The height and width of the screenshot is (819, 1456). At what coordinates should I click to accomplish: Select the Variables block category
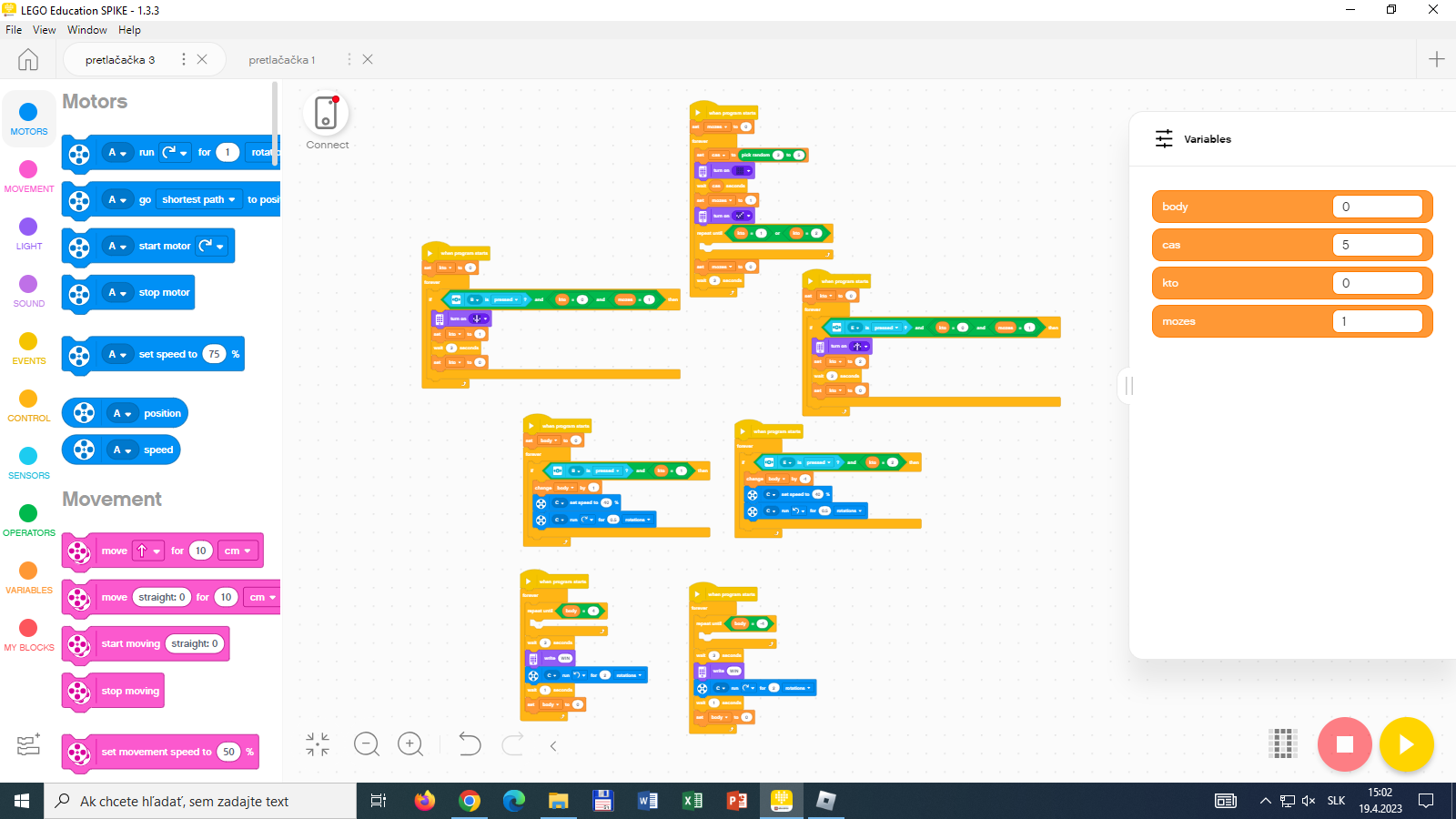point(28,577)
